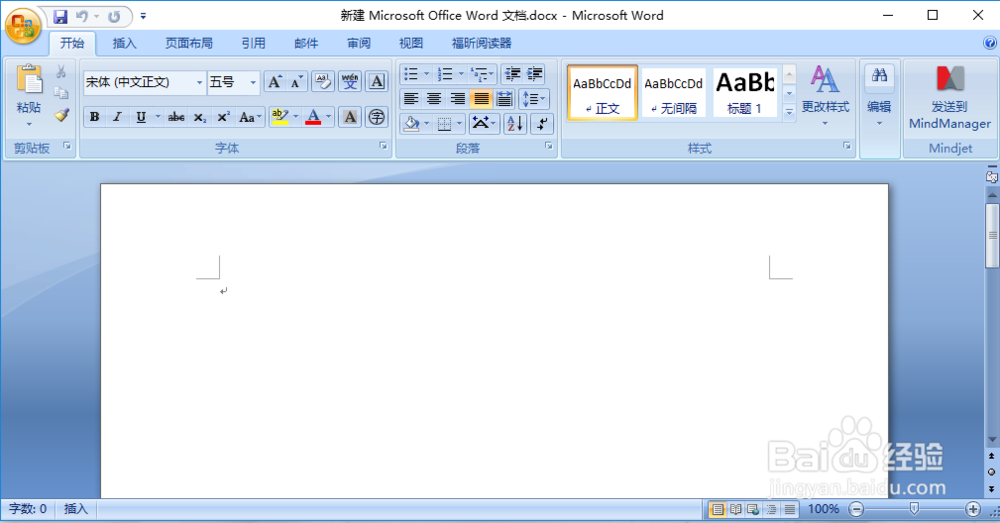Image resolution: width=1000 pixels, height=523 pixels.
Task: Open the 引用 tab
Action: pyautogui.click(x=253, y=43)
